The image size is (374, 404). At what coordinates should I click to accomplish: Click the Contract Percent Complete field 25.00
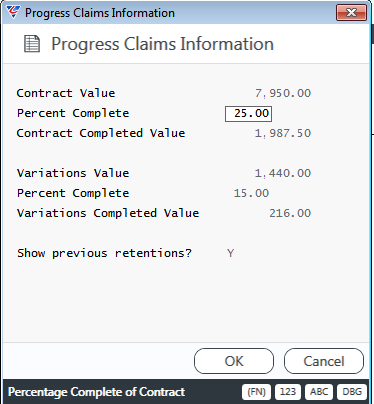pos(248,114)
